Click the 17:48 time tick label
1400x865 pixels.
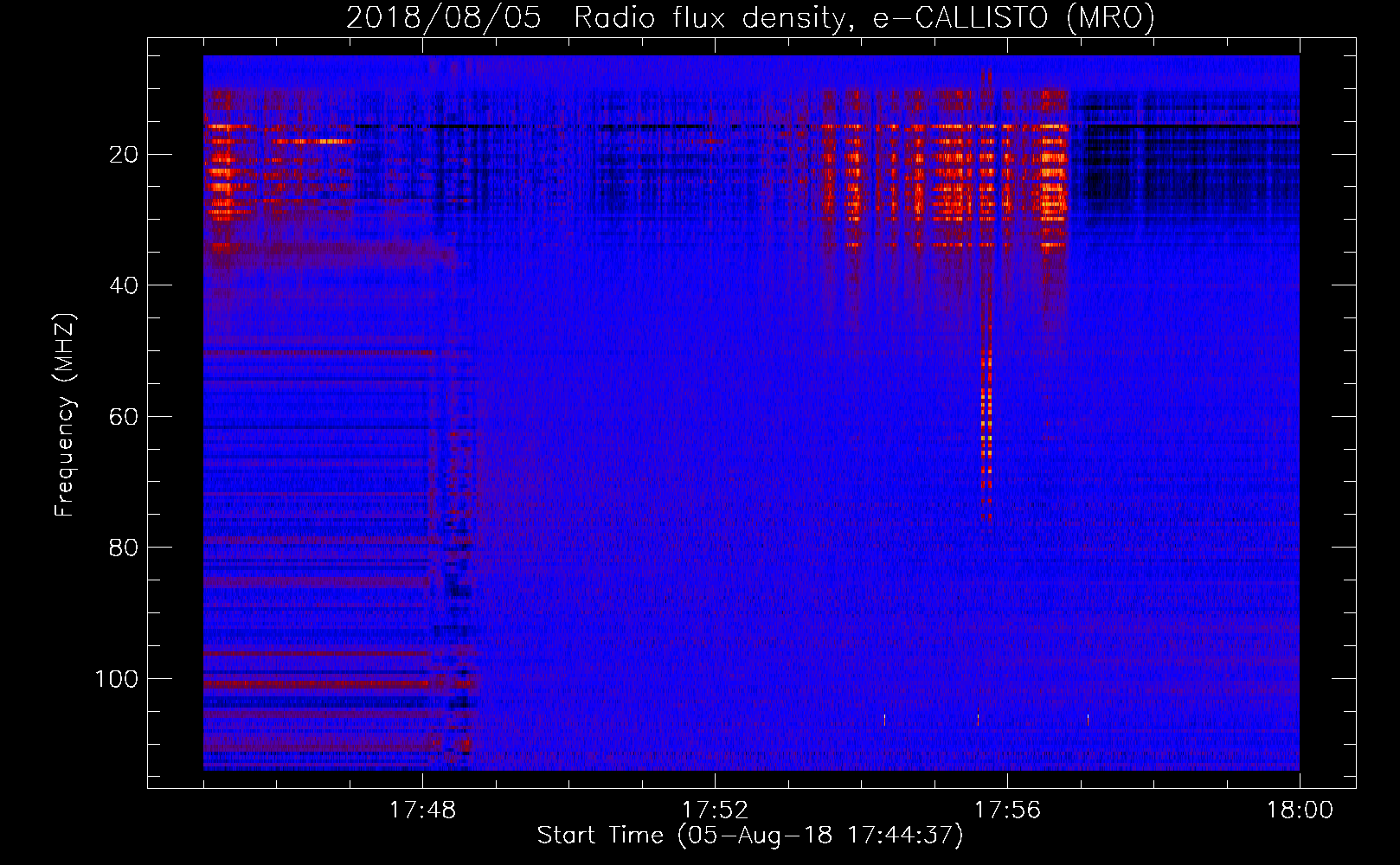pyautogui.click(x=422, y=811)
